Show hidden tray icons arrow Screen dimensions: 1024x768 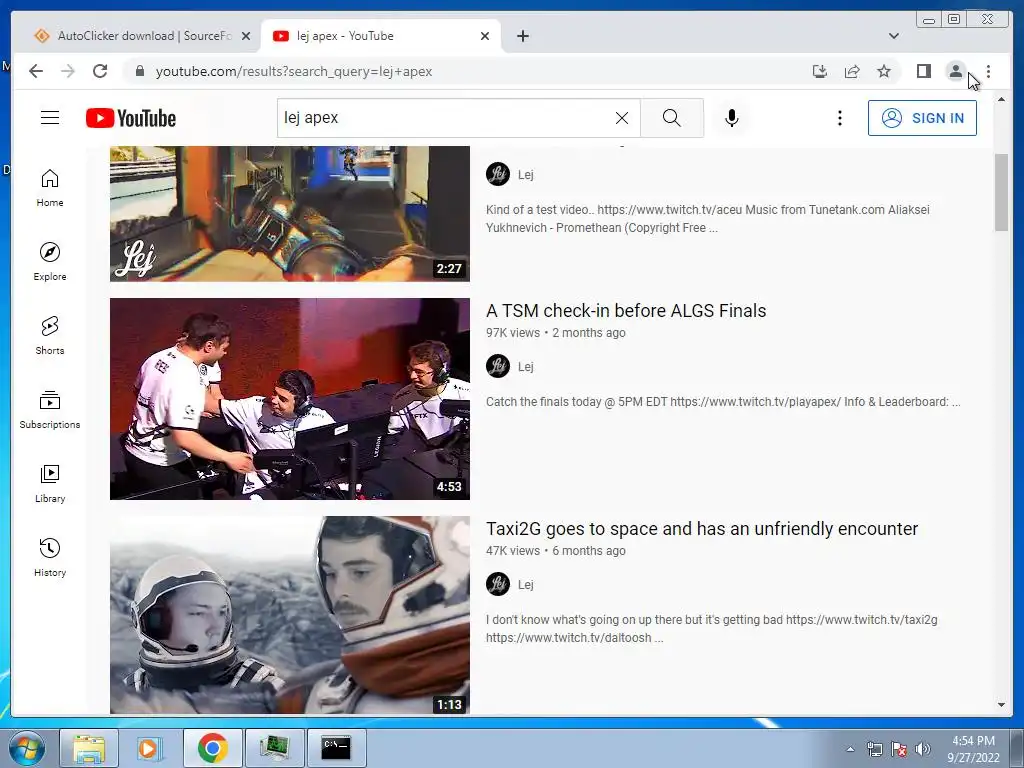(850, 749)
